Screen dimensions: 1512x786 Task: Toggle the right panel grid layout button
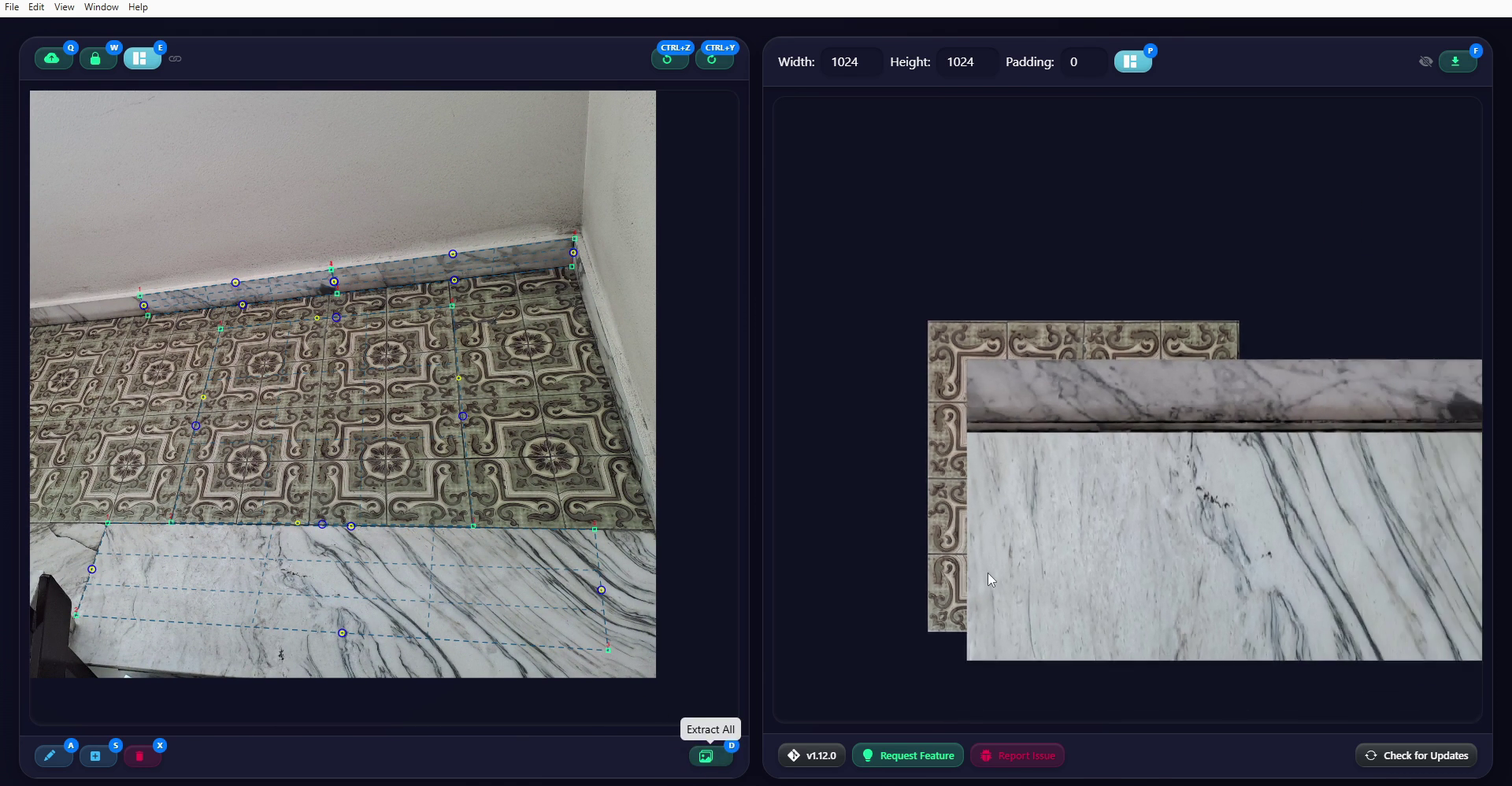coord(1132,61)
